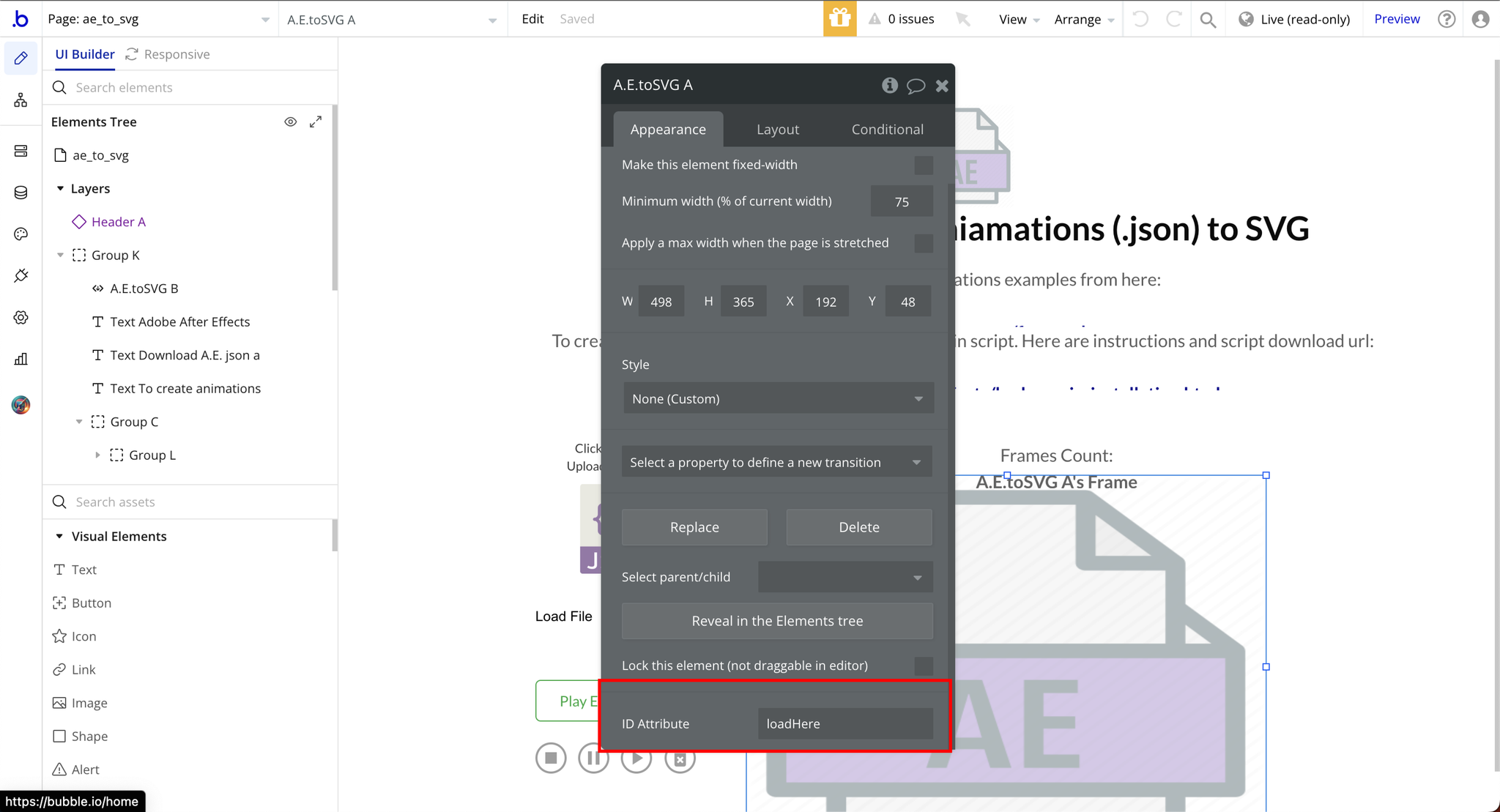Screen dimensions: 1500x812
Task: Toggle Elements Tree eye visibility icon
Action: (291, 122)
